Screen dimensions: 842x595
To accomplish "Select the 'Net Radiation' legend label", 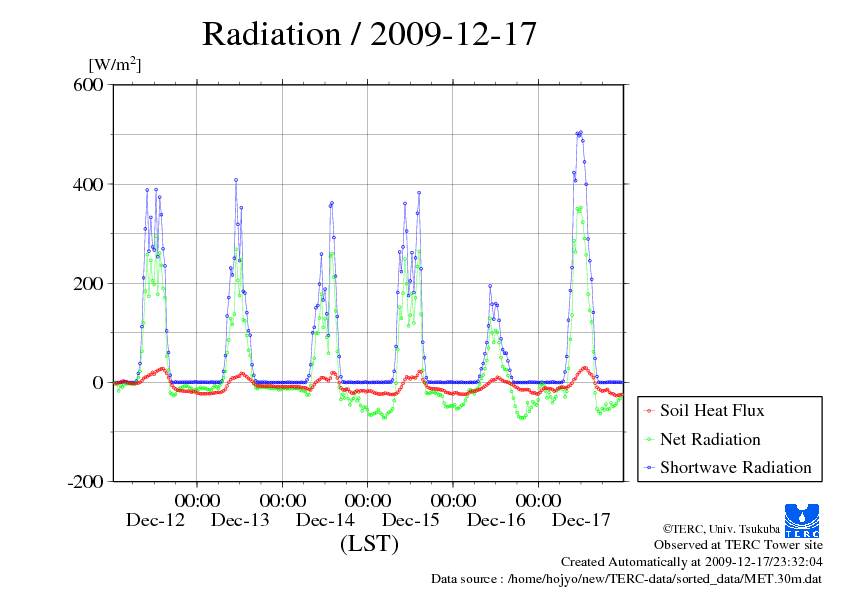I will (710, 439).
